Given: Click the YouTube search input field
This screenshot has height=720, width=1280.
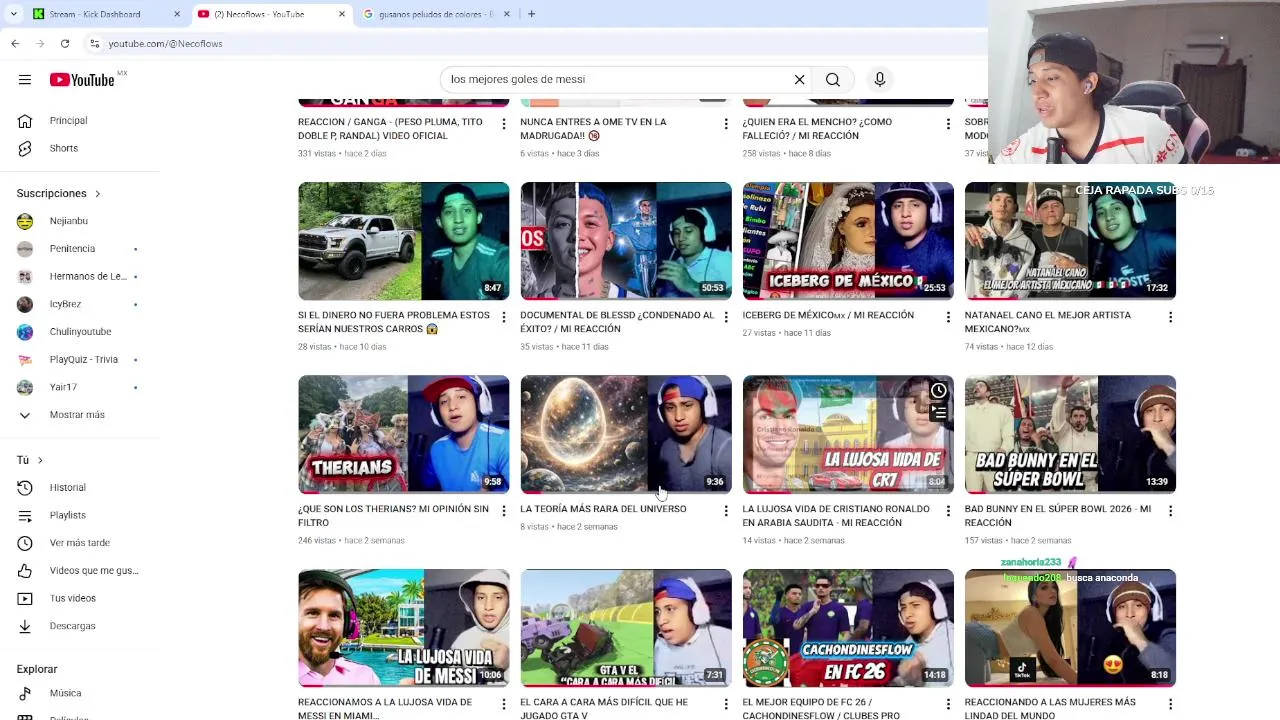Looking at the screenshot, I should pos(615,80).
